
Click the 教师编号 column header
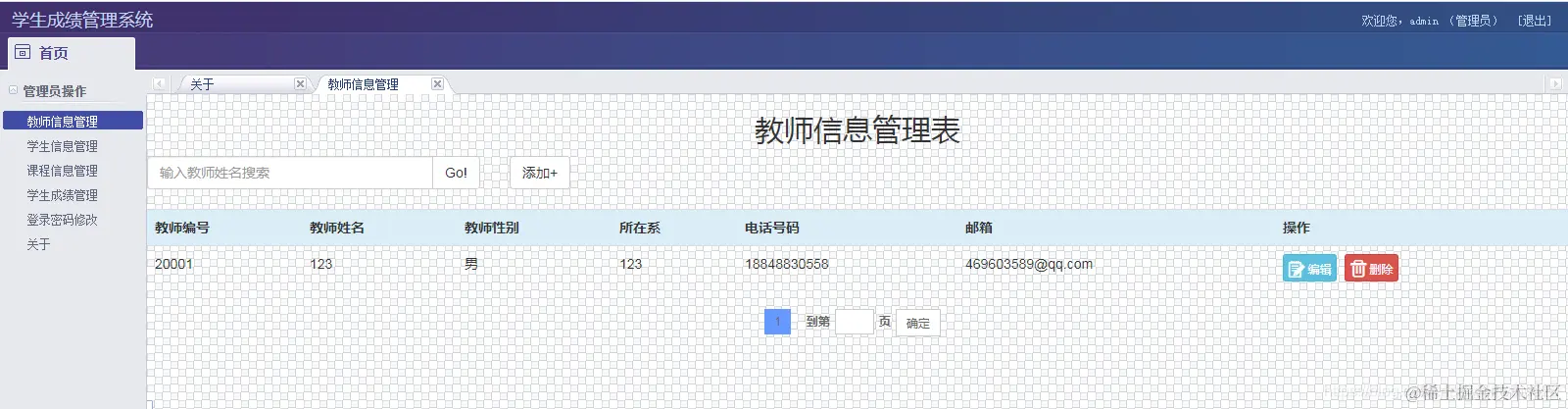pos(182,228)
